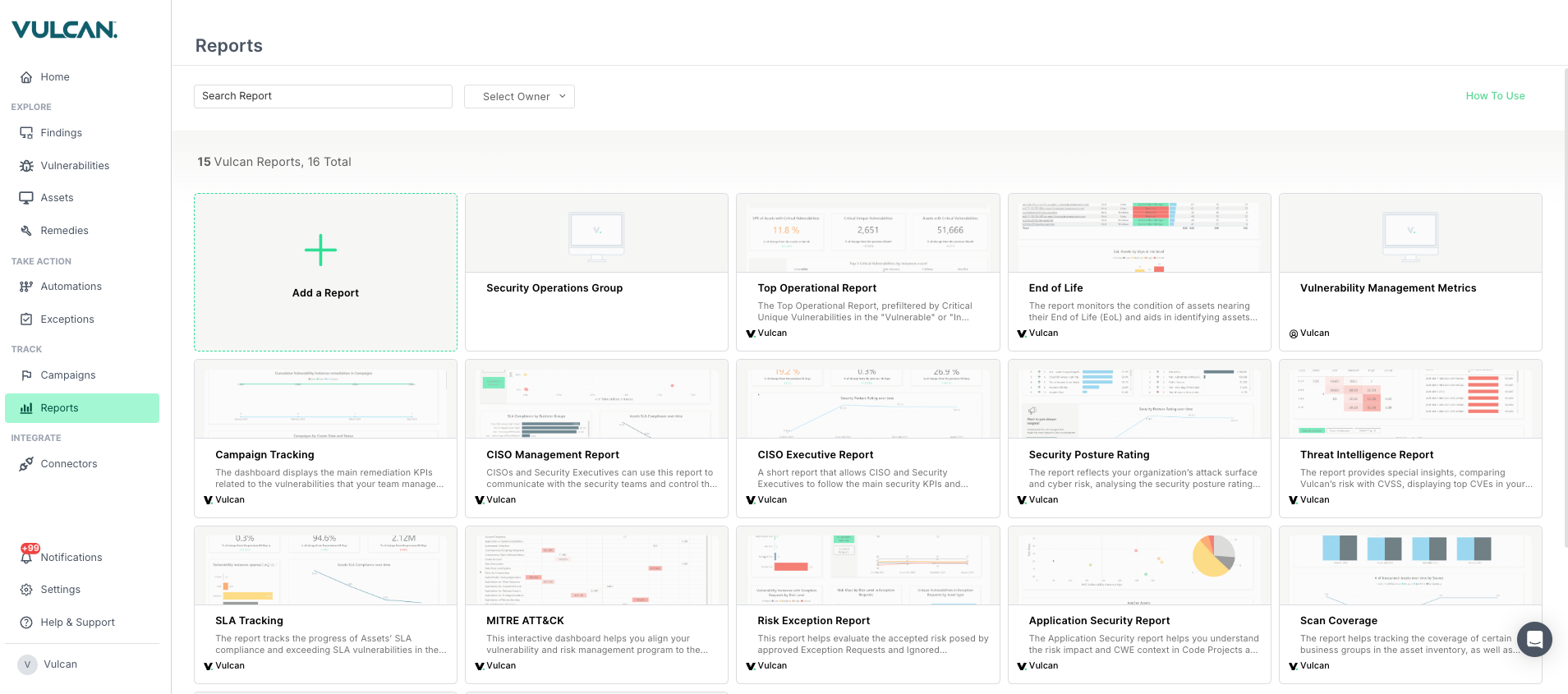
Task: Click the Remedies wrench icon
Action: [26, 231]
